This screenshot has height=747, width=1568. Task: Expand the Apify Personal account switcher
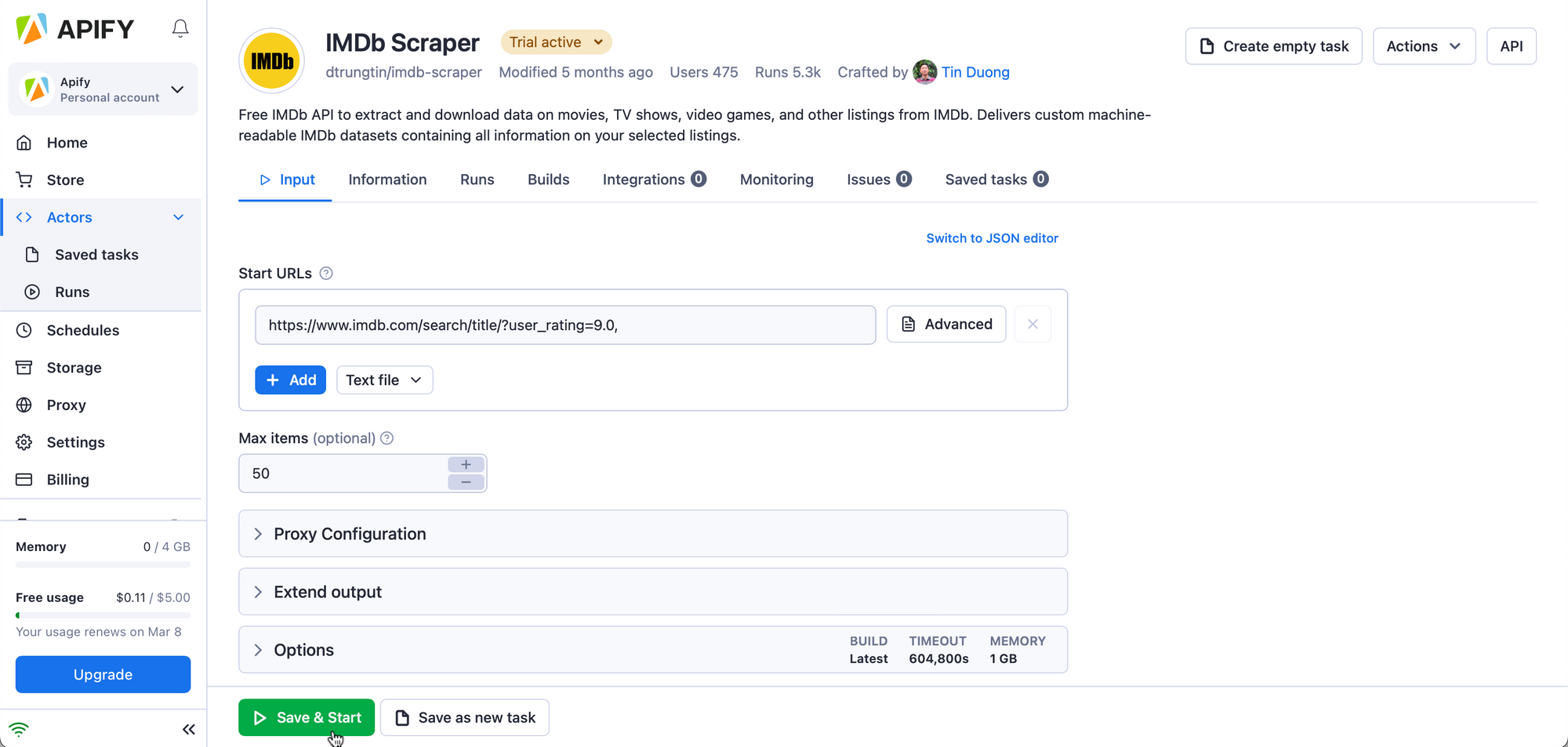[x=103, y=89]
